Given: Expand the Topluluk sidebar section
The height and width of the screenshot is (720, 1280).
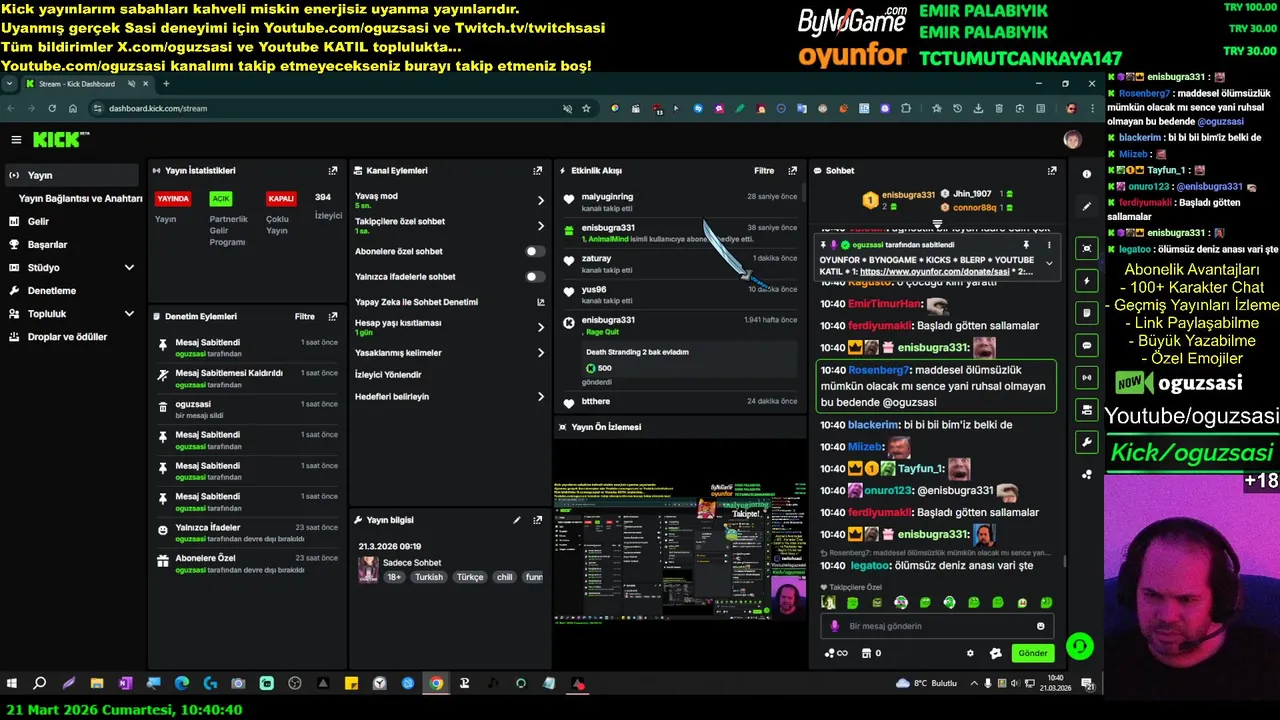Looking at the screenshot, I should pos(129,314).
